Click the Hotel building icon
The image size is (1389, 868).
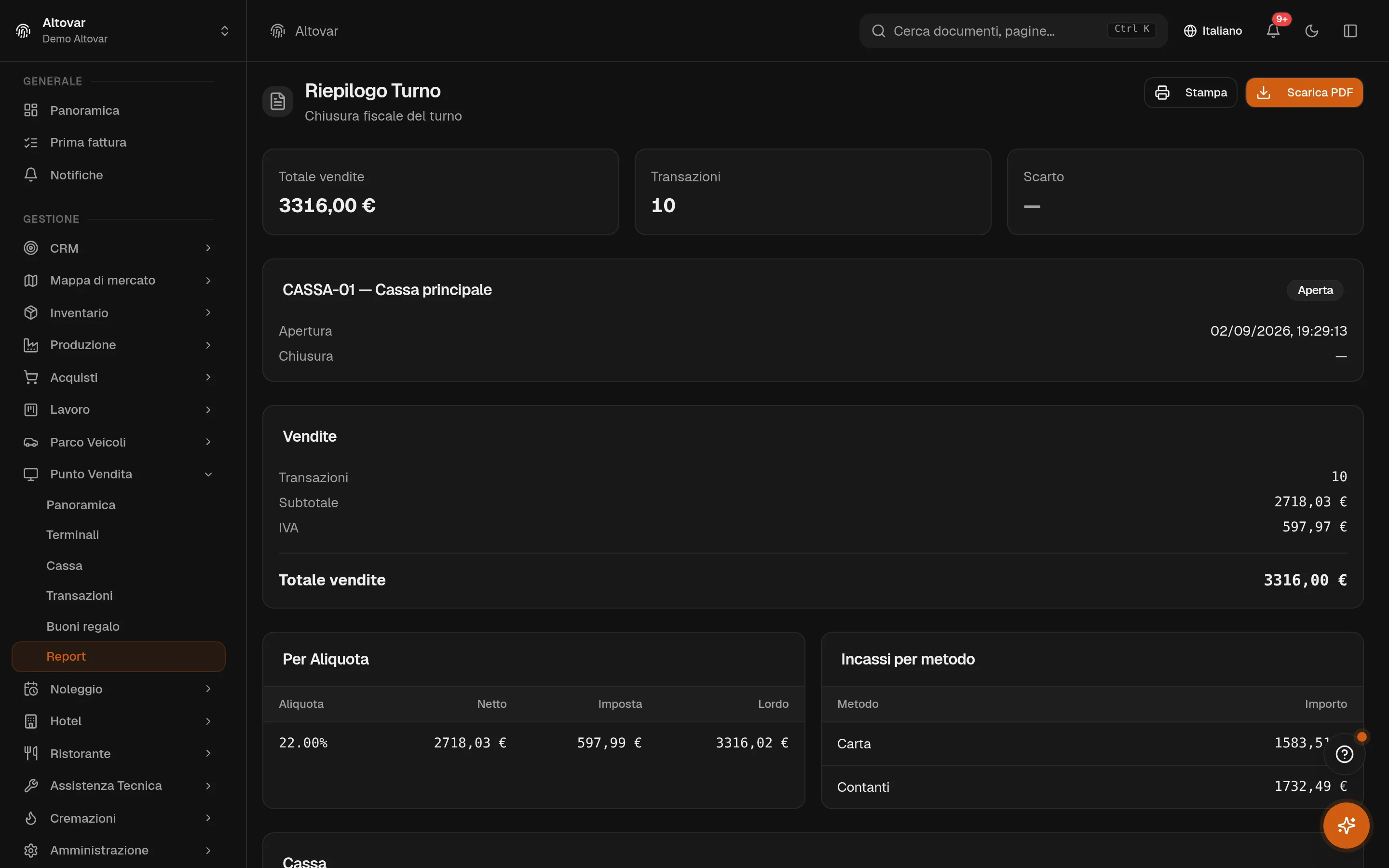(31, 721)
